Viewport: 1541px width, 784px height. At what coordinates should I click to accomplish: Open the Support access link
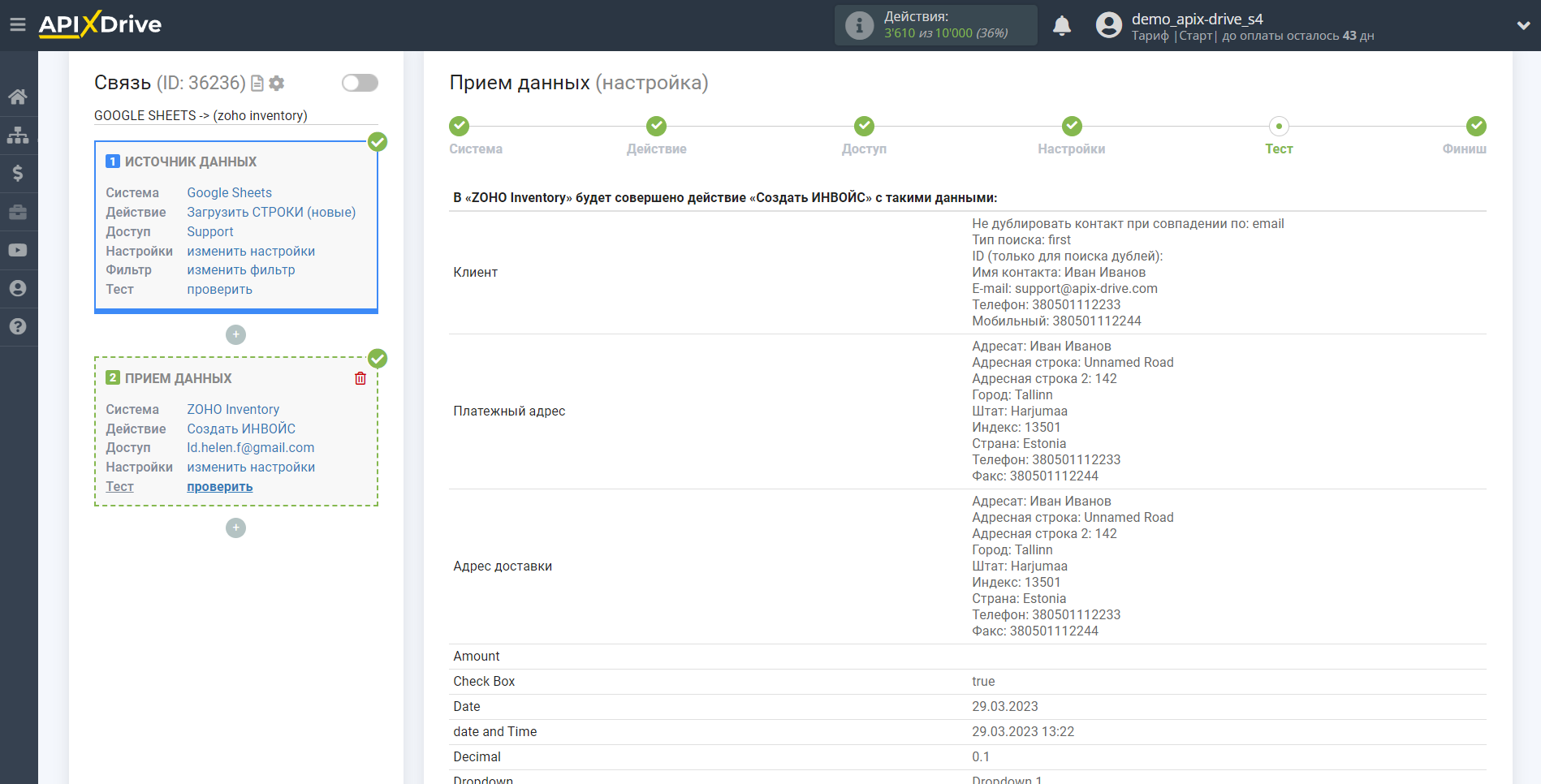pyautogui.click(x=209, y=231)
